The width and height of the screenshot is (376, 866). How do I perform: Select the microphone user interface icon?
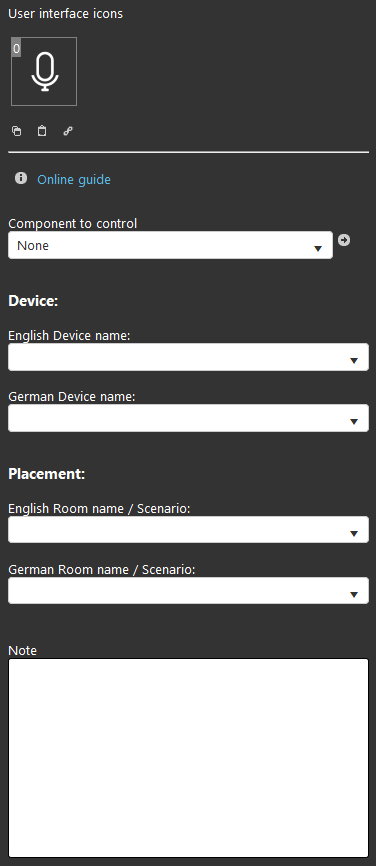[x=44, y=71]
